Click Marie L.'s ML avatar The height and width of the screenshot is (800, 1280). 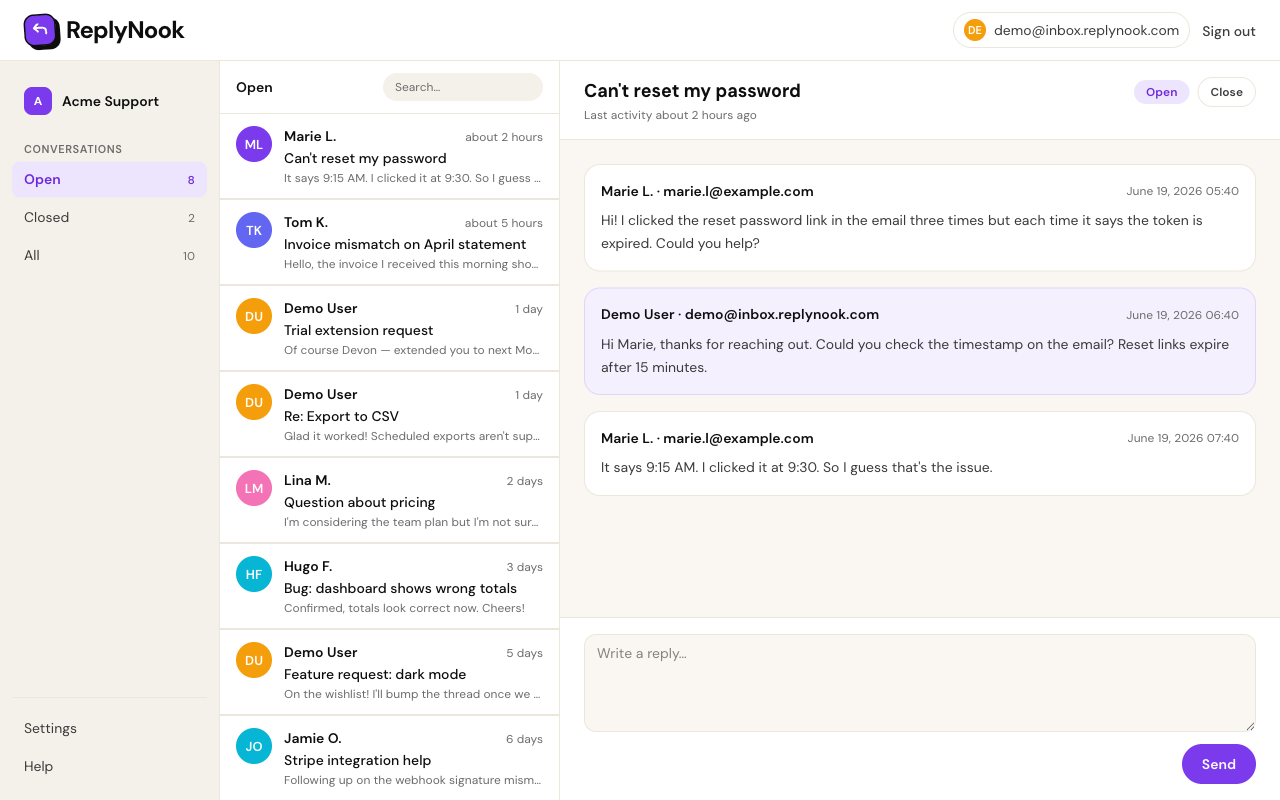254,144
